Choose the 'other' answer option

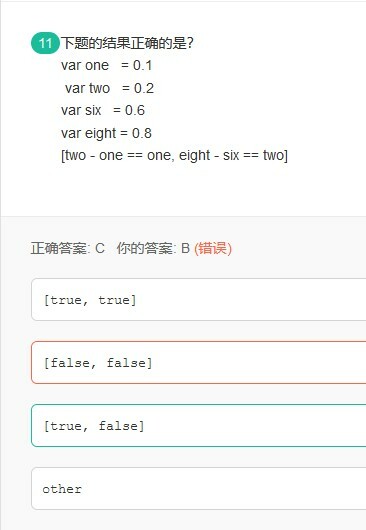(x=199, y=488)
